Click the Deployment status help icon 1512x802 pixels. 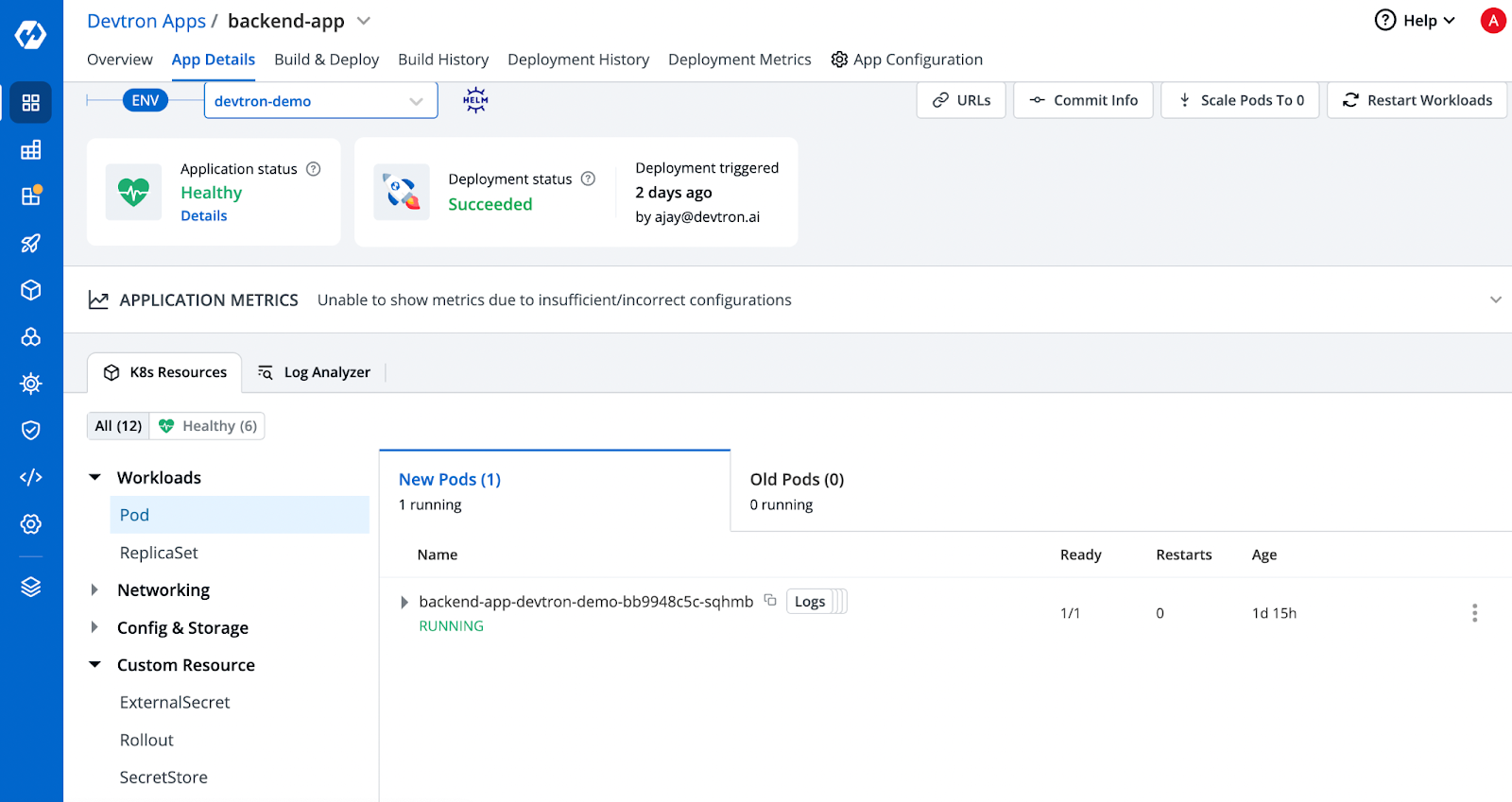(588, 179)
